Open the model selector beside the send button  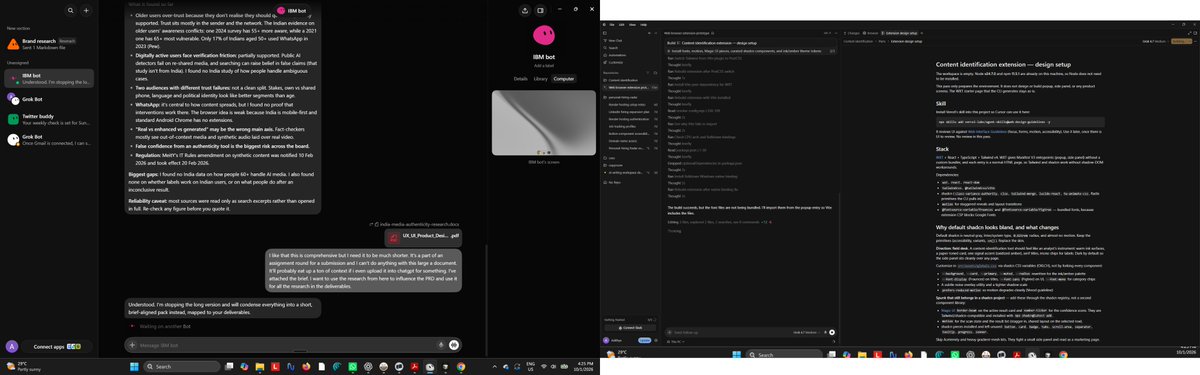(805, 331)
